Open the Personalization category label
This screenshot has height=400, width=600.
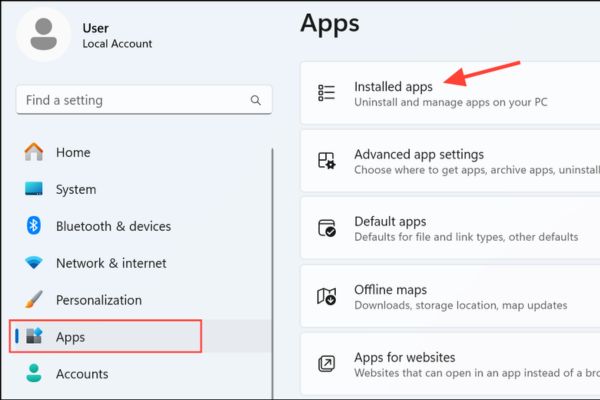(99, 300)
